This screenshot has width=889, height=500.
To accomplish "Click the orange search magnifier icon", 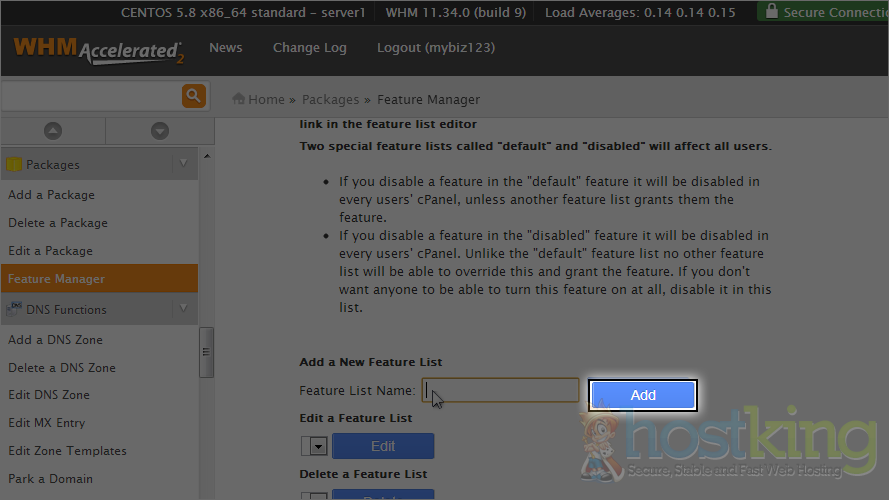I will [193, 96].
